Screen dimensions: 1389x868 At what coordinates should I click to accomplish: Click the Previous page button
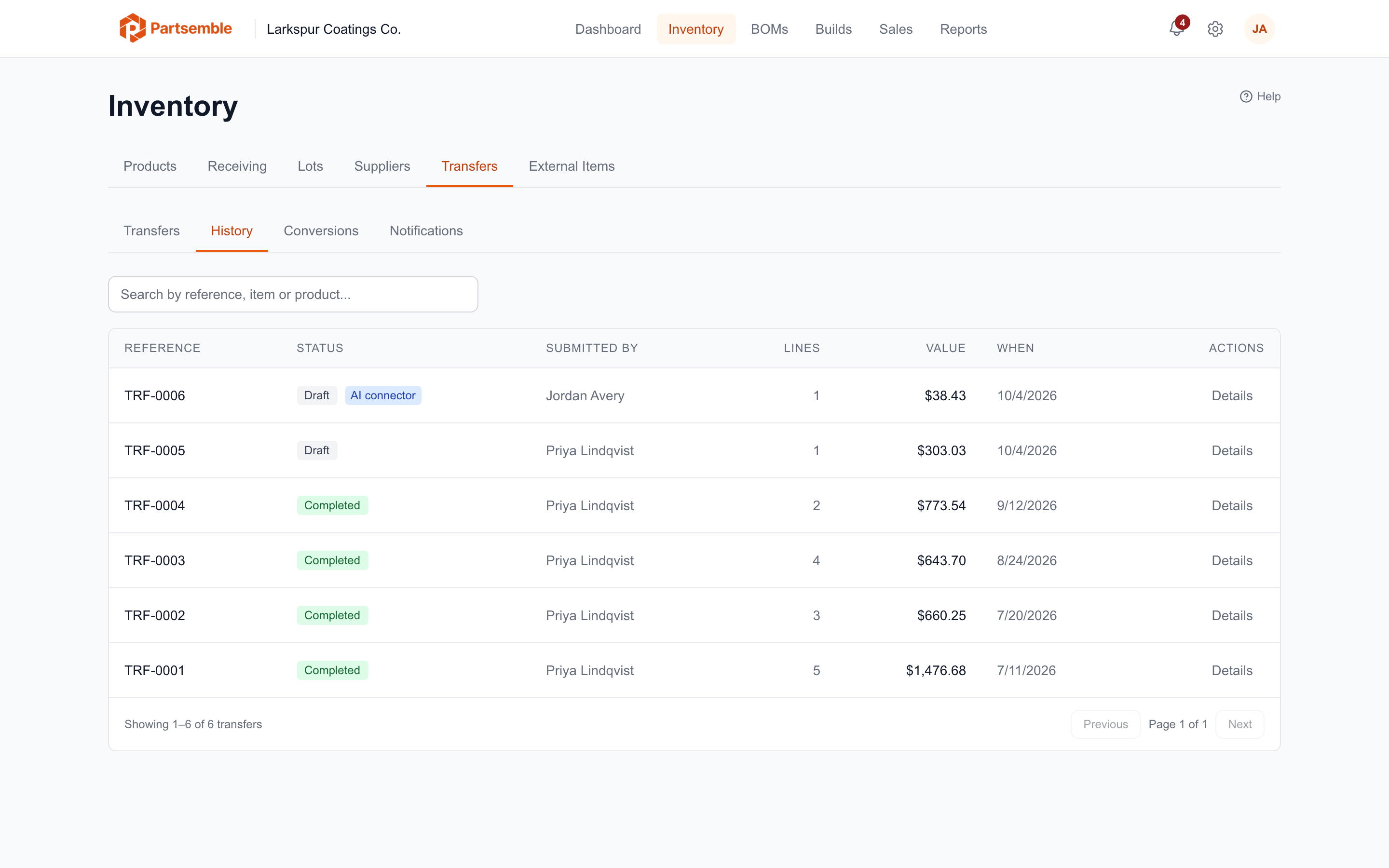tap(1105, 724)
